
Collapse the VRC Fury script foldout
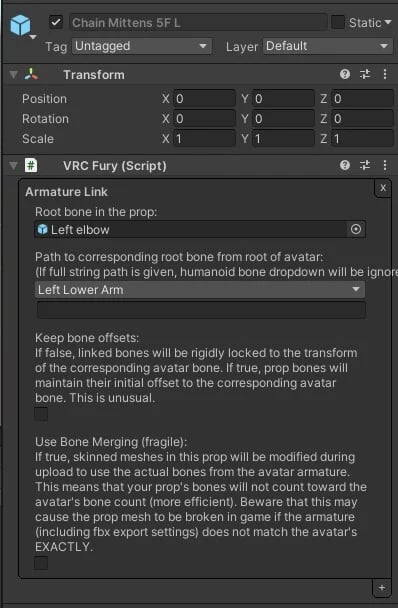point(14,166)
